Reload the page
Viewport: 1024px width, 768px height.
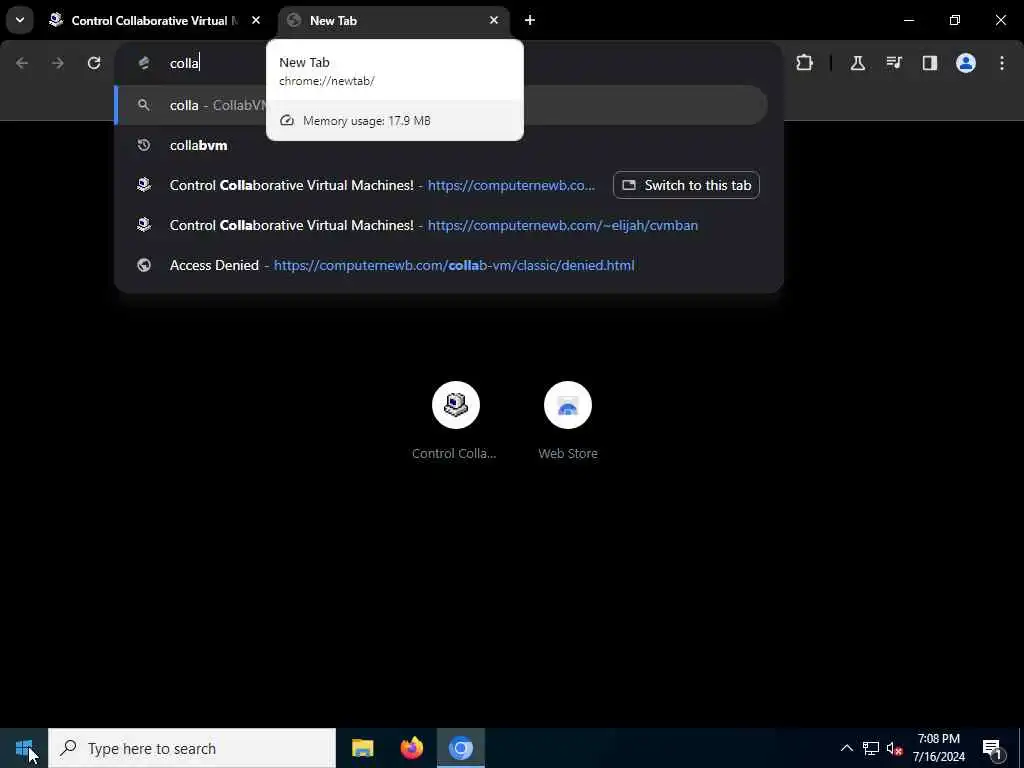(x=94, y=63)
